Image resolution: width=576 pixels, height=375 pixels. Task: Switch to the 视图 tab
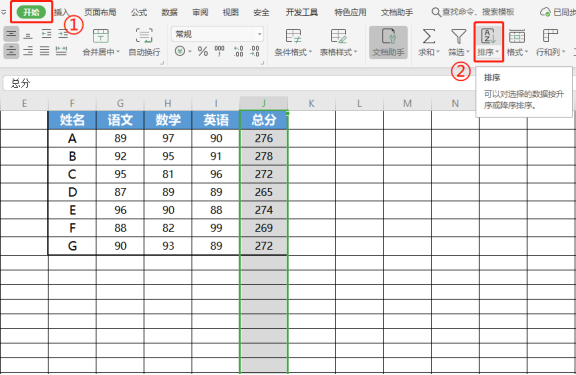[230, 12]
